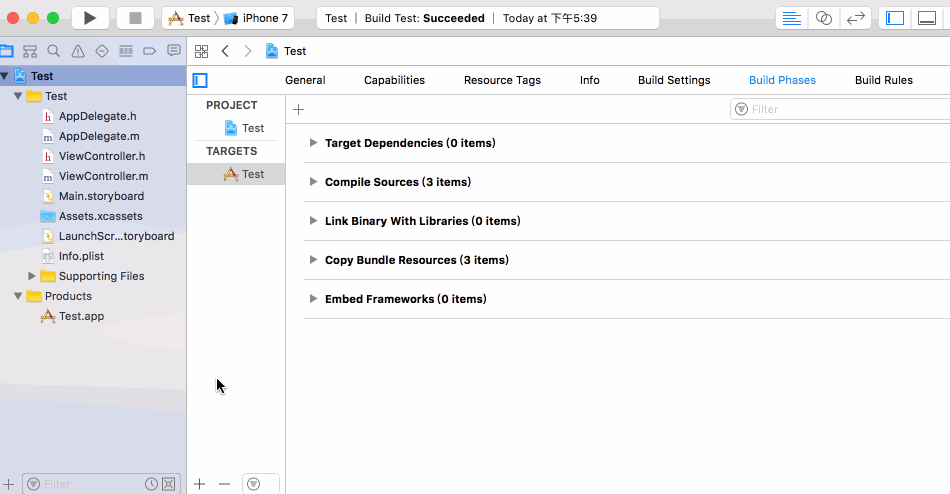Image resolution: width=950 pixels, height=494 pixels.
Task: Expand the Supporting Files folder
Action: pos(32,276)
